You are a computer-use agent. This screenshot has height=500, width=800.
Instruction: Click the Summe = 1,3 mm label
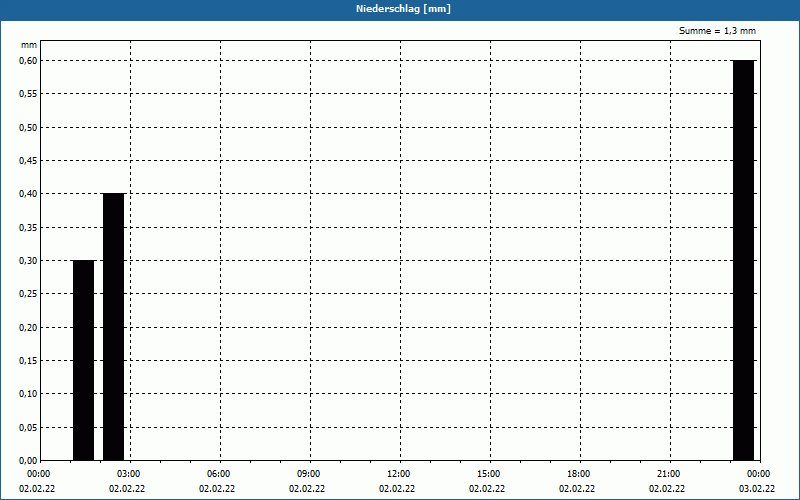click(x=717, y=31)
